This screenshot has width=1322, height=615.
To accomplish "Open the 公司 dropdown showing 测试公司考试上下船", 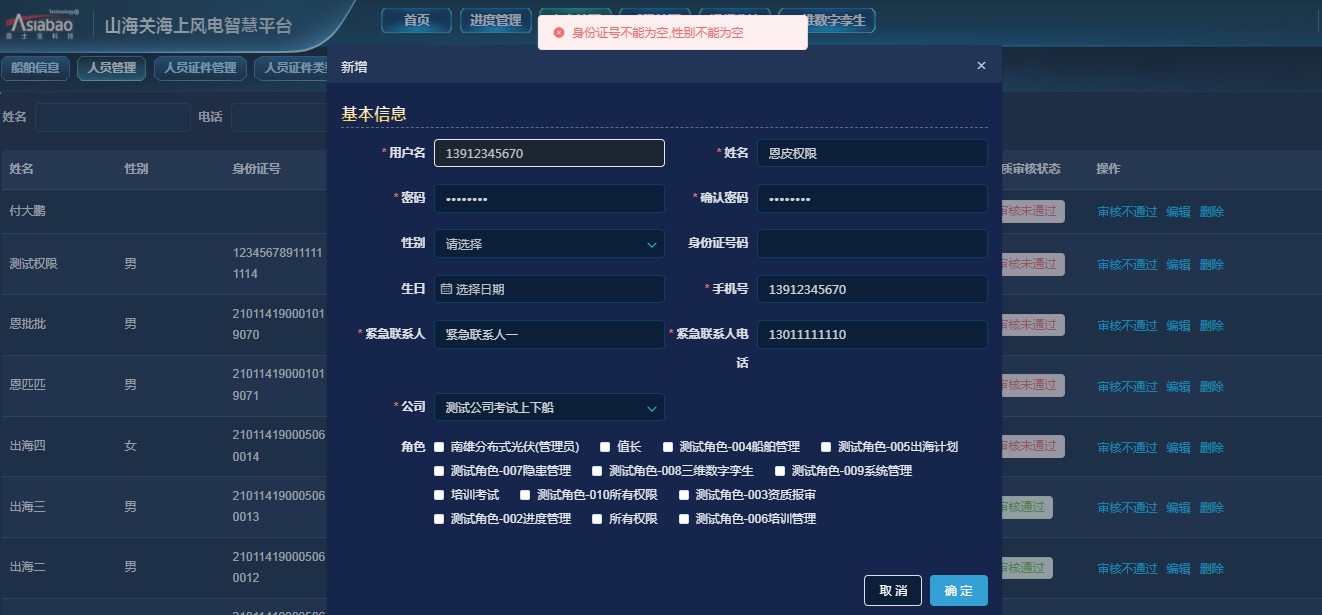I will [549, 407].
